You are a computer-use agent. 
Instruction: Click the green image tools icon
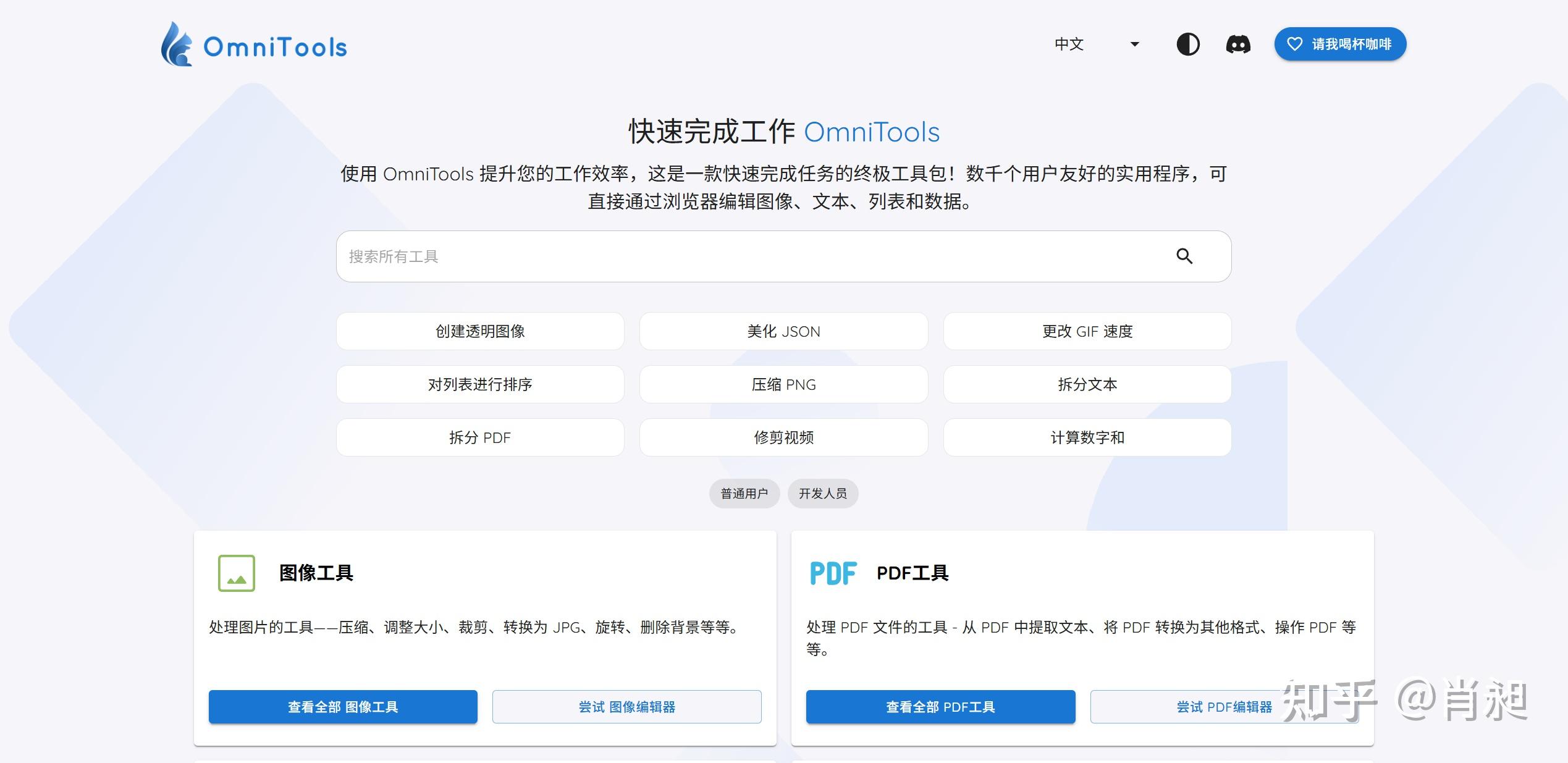tap(237, 573)
